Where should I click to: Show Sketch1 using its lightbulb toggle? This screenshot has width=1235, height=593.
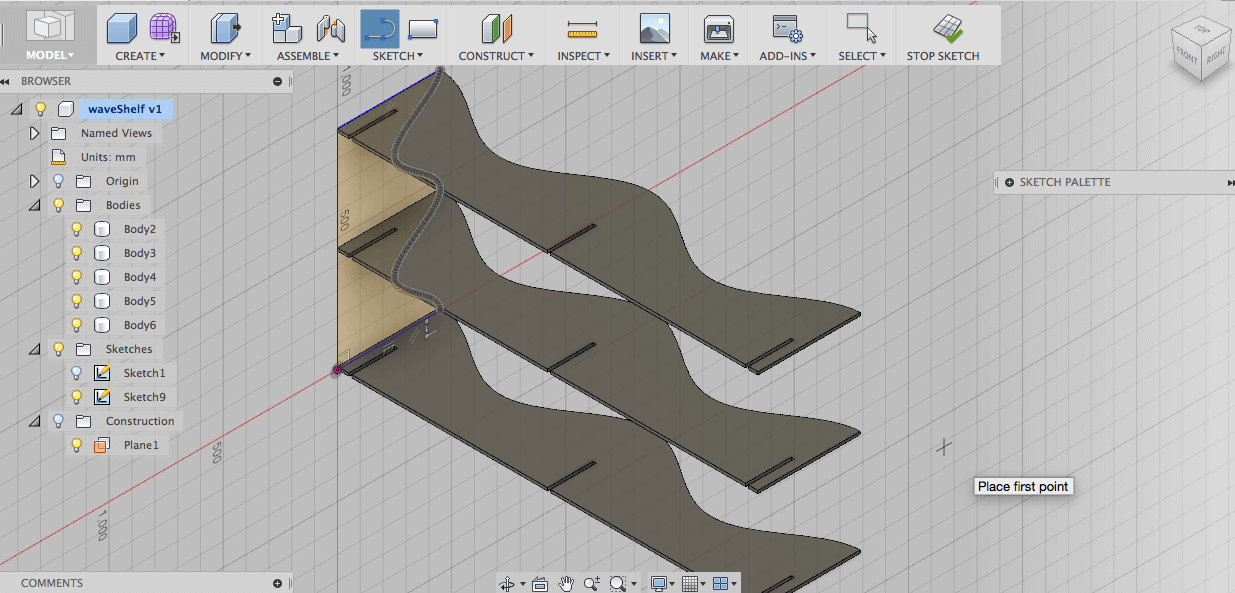coord(77,373)
